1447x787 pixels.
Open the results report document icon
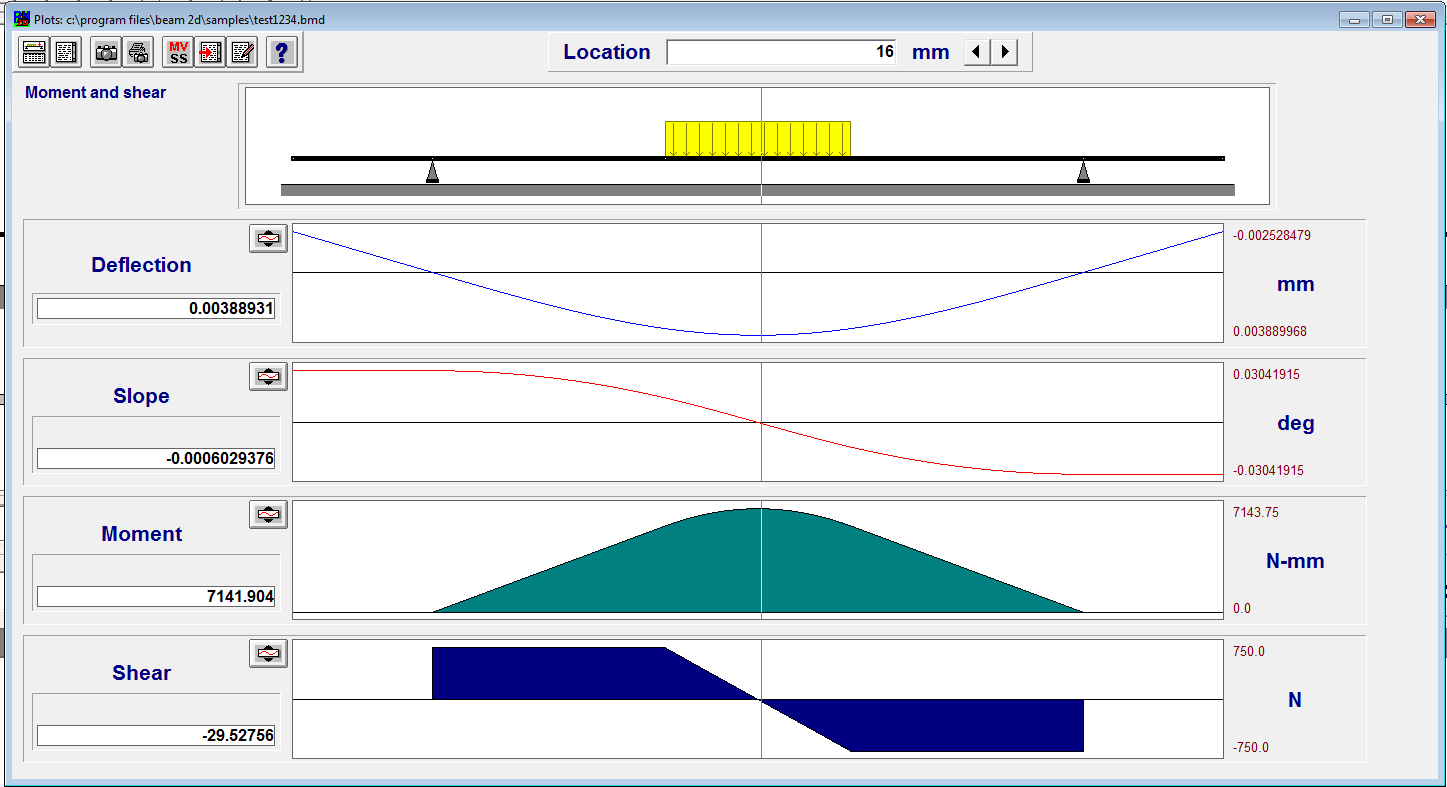tap(65, 52)
